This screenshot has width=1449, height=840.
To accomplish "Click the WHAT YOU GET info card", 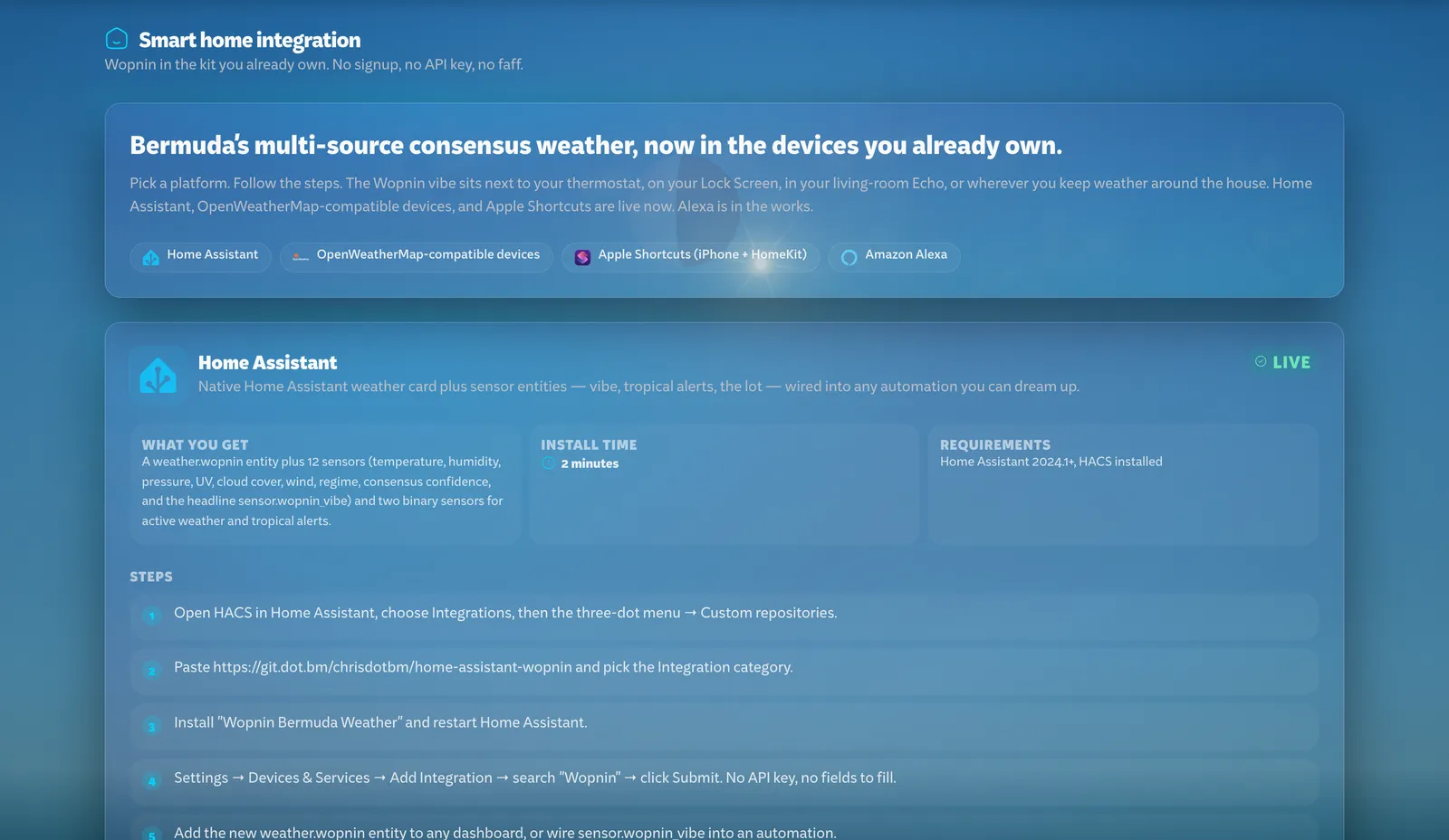I will point(325,484).
